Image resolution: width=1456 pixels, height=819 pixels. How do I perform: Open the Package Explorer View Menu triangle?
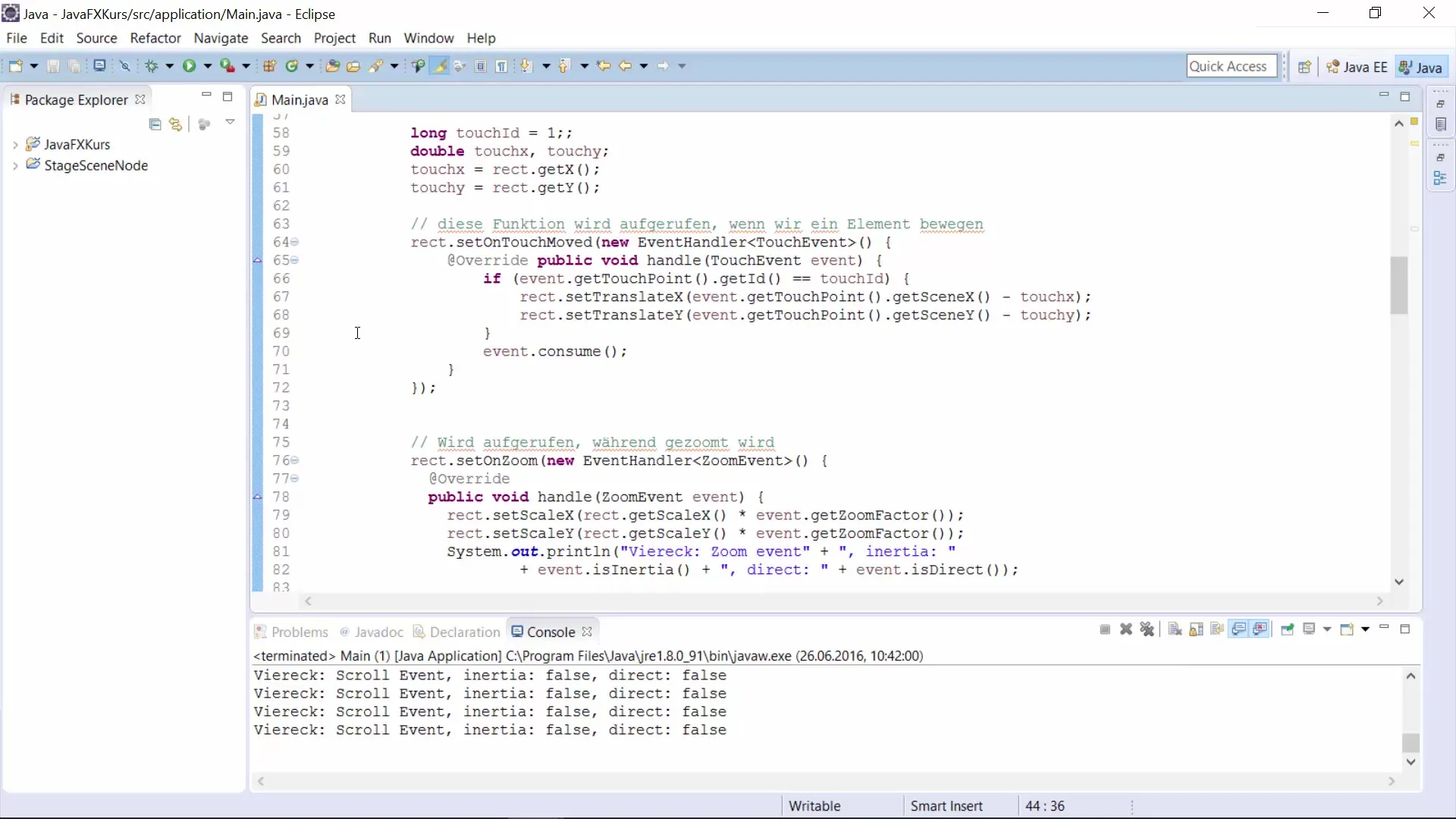coord(230,122)
